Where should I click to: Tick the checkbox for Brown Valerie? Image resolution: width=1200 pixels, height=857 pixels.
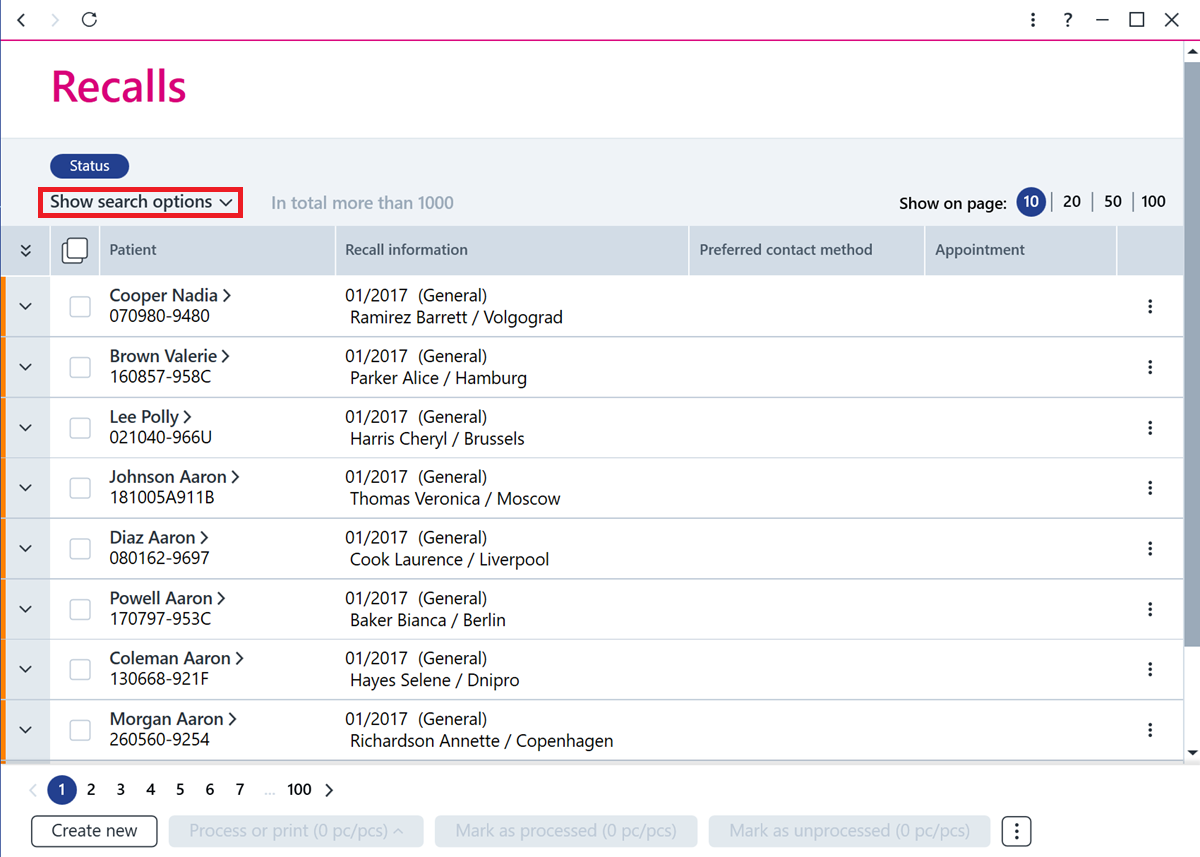[80, 367]
